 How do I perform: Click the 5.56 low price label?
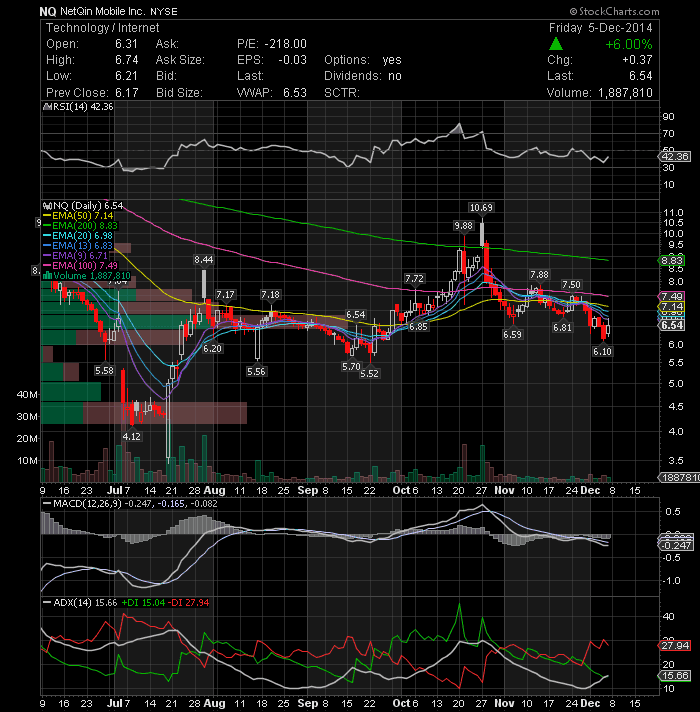[x=256, y=371]
